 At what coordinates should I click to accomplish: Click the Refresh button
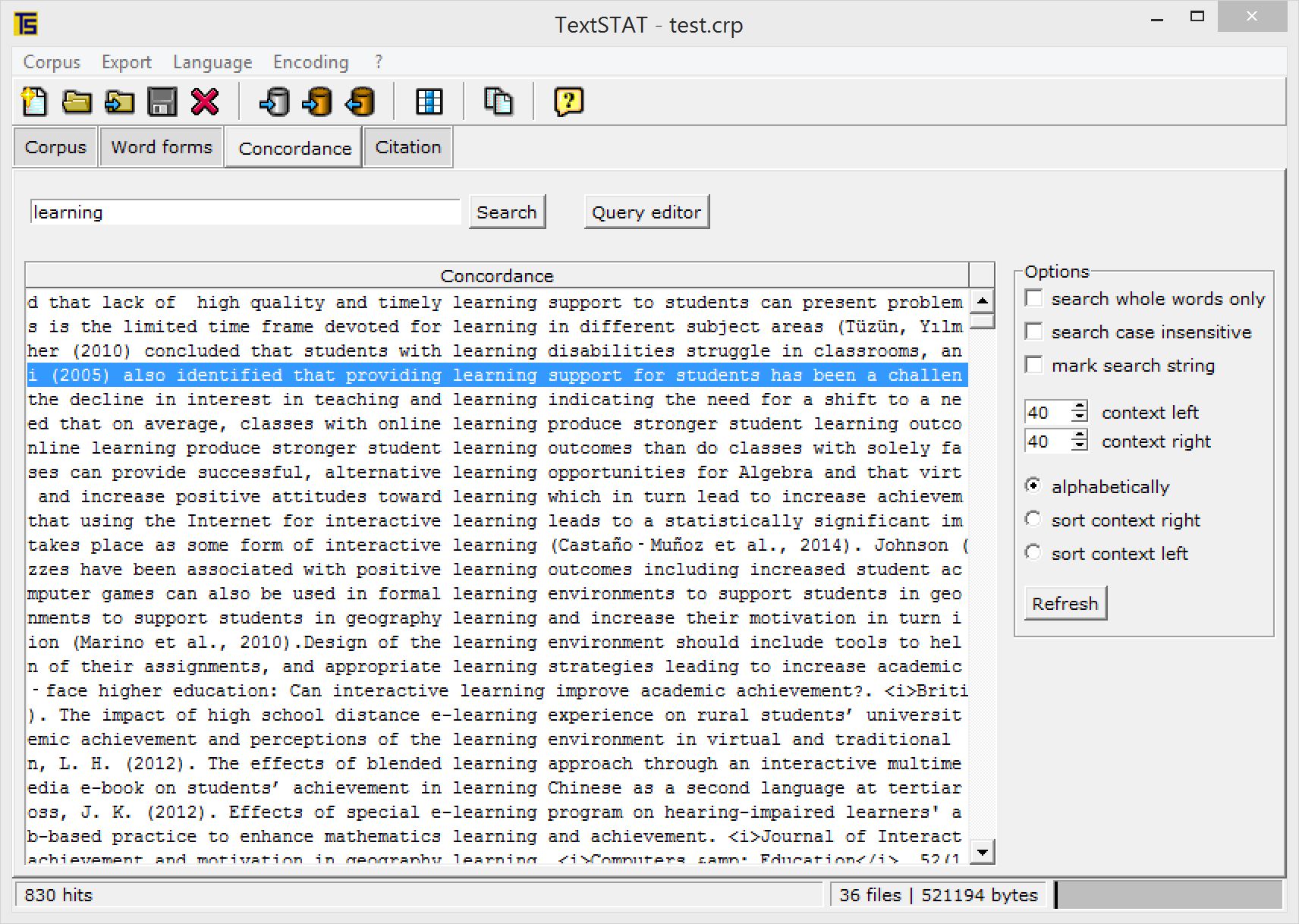click(x=1065, y=604)
